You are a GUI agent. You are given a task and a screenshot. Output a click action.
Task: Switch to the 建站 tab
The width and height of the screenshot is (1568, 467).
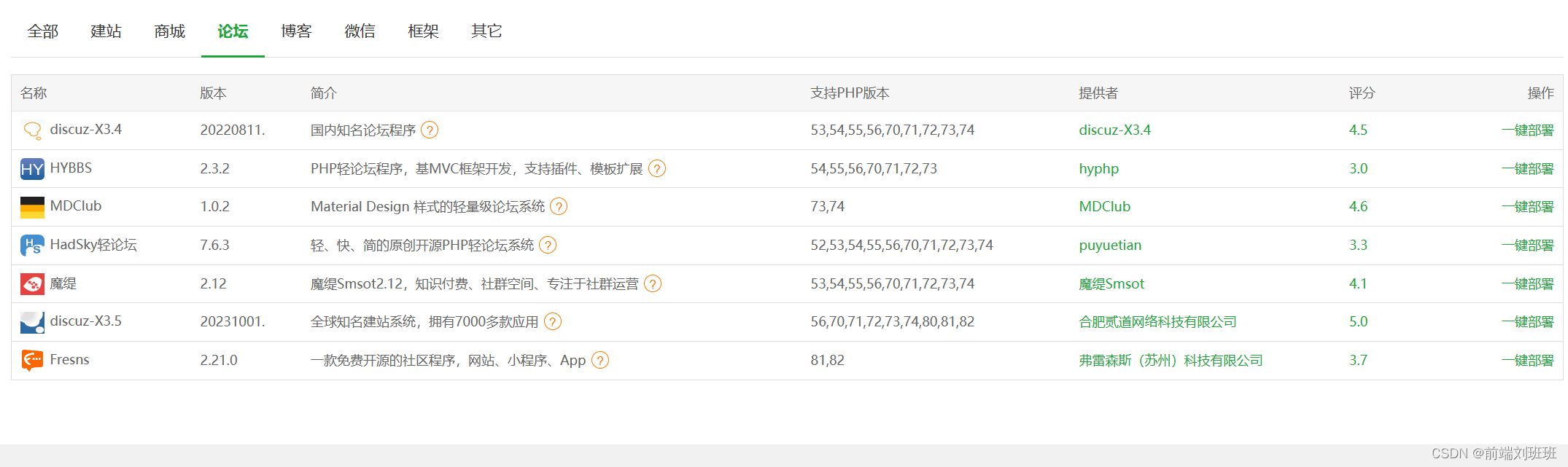[x=106, y=31]
